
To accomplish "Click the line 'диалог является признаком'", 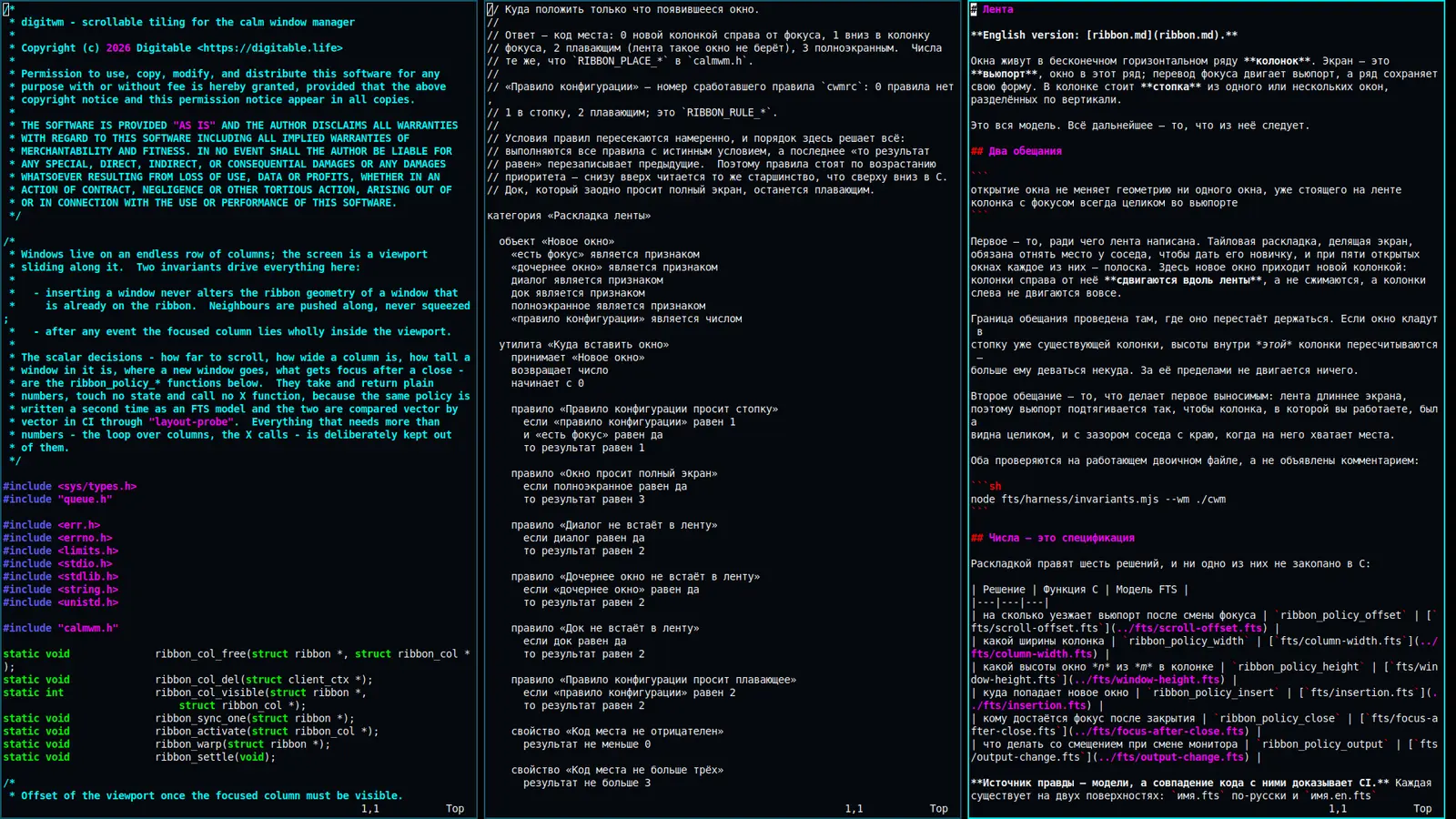I will pos(587,280).
